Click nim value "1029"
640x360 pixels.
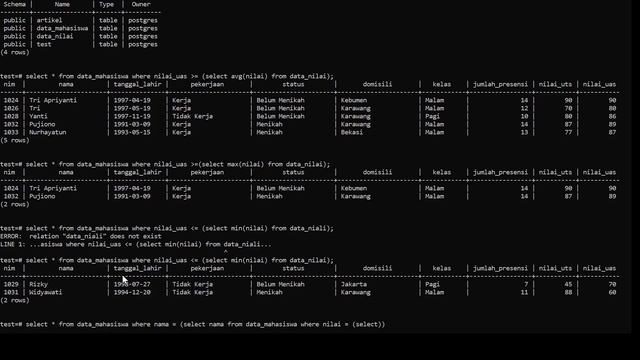(x=11, y=284)
